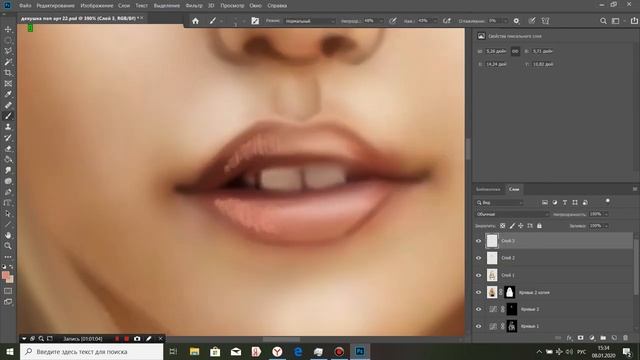Open Photoshop from the taskbar

click(360, 351)
